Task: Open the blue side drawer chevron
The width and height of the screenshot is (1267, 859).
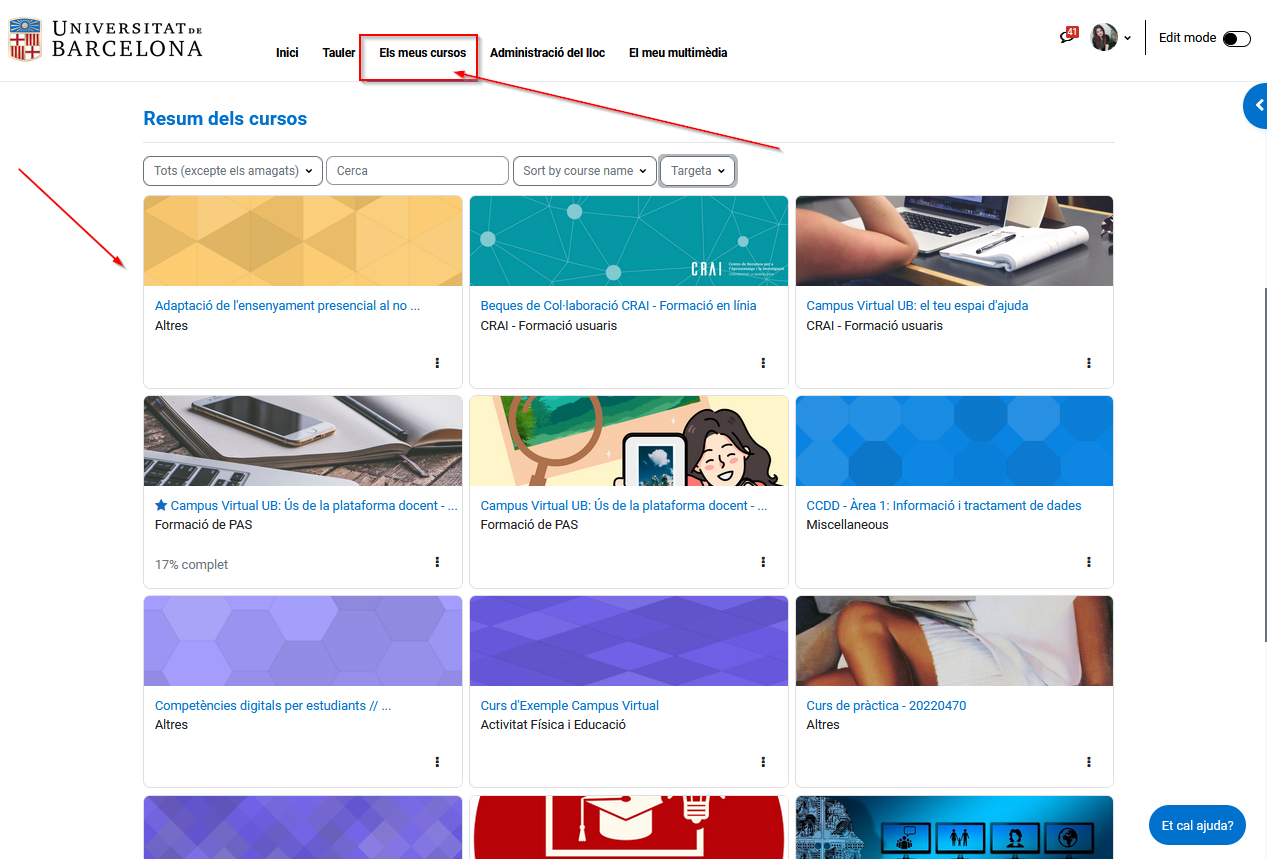Action: [1257, 105]
